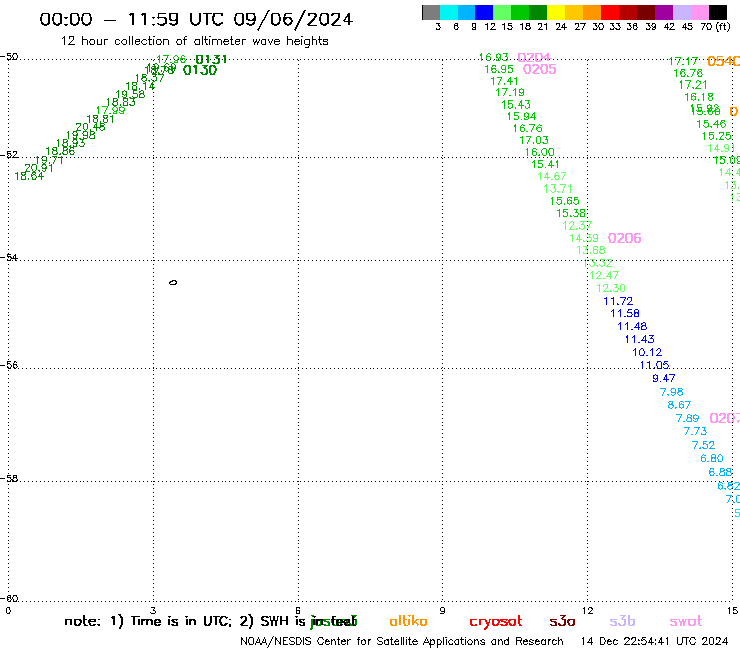The image size is (740, 650).
Task: Click the small contour mark near longitude 3
Action: (x=173, y=282)
